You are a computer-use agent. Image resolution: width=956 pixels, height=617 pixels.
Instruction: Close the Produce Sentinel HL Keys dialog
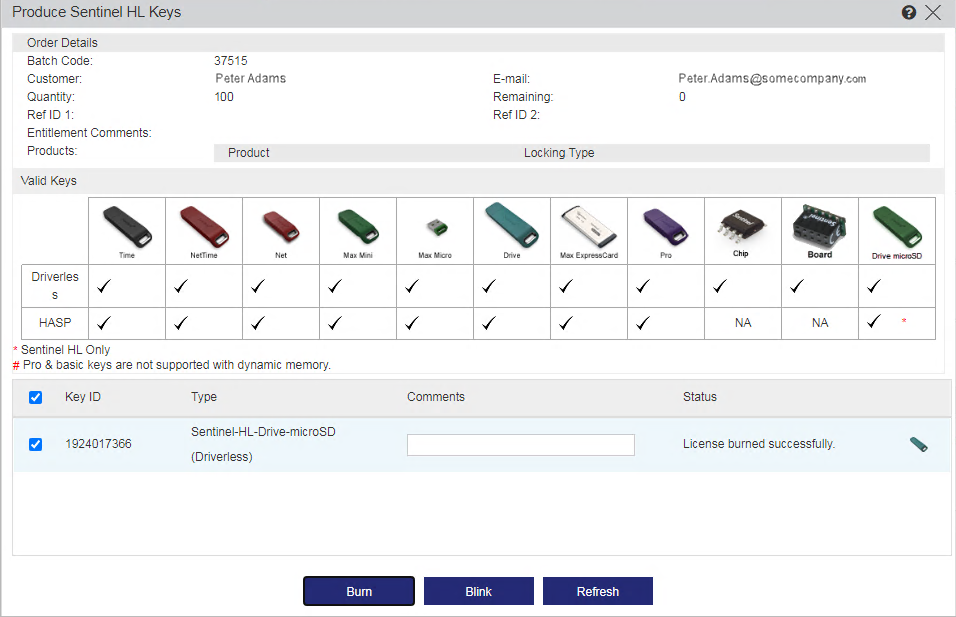933,13
